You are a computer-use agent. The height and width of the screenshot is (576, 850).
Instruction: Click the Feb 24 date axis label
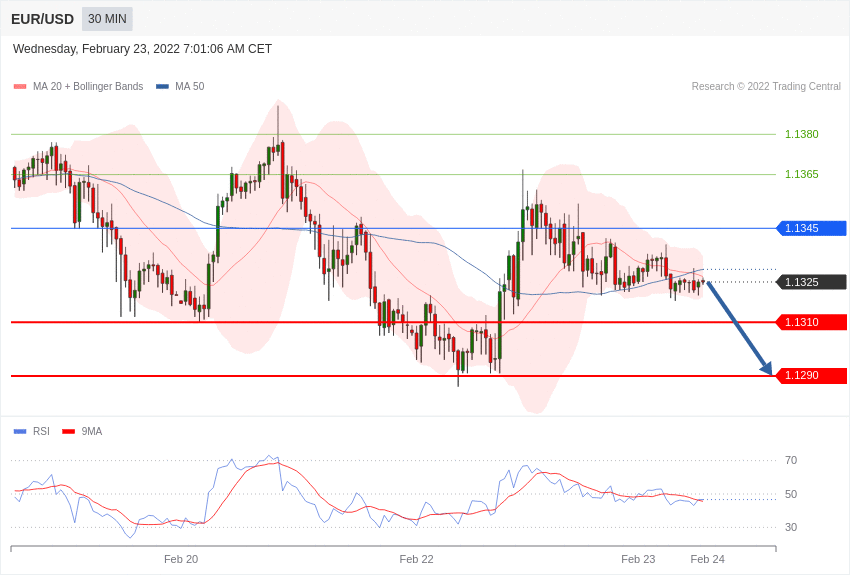[707, 559]
